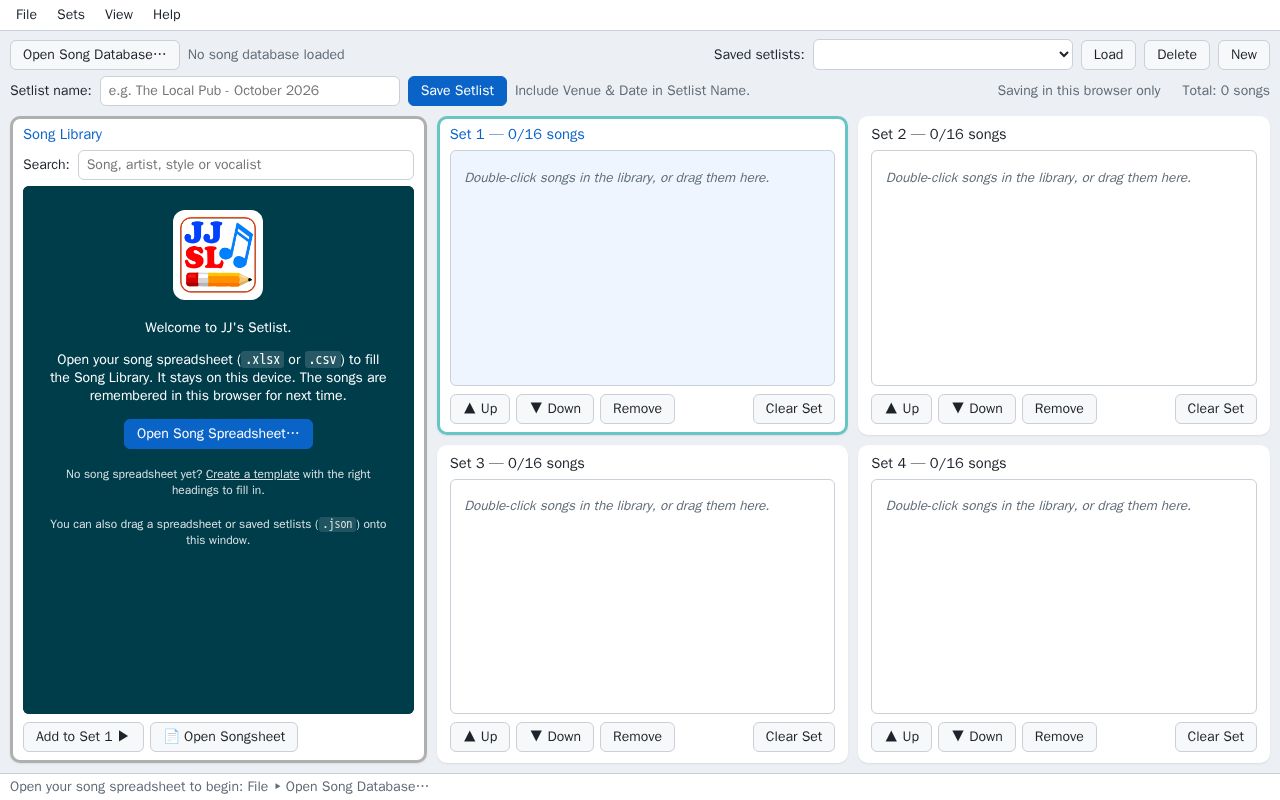Open the File menu
1280x800 pixels.
[x=27, y=14]
